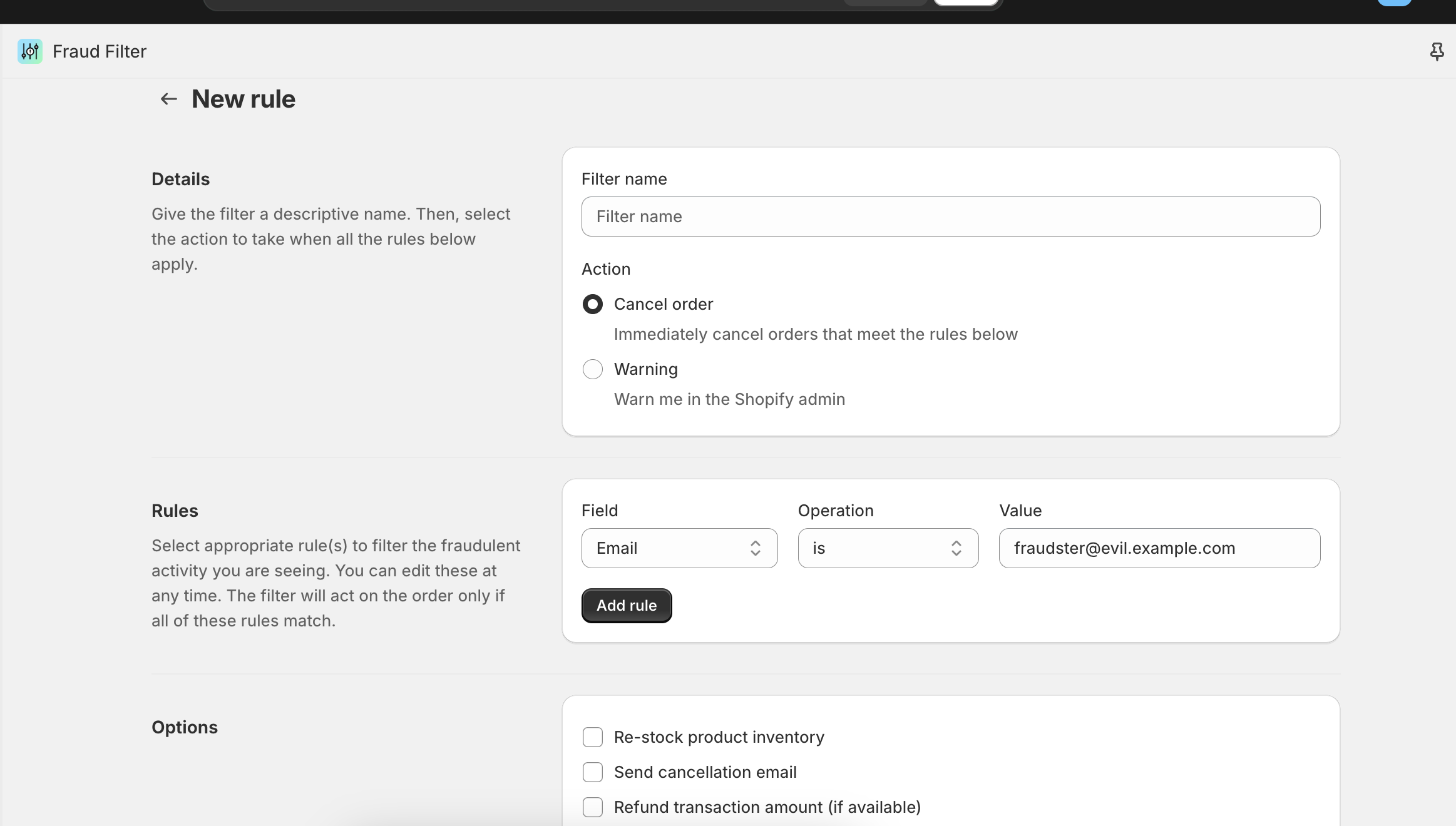Viewport: 1456px width, 826px height.
Task: Select the Warning action radio
Action: tap(592, 369)
